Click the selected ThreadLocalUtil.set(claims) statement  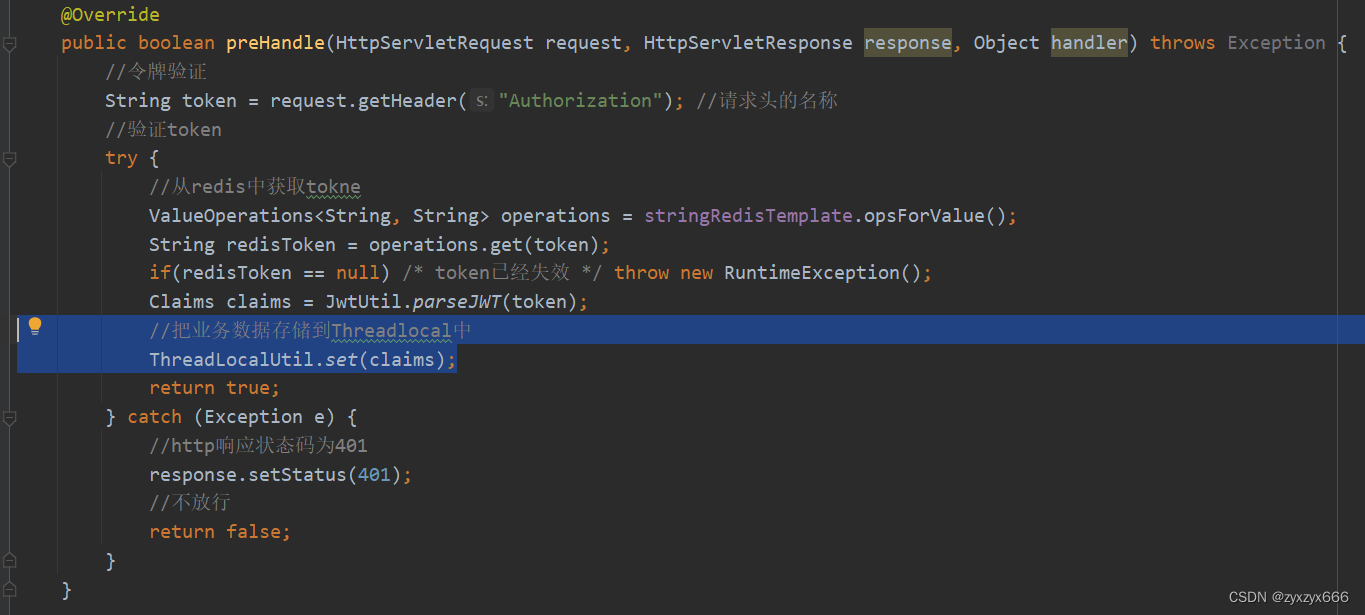coord(301,359)
